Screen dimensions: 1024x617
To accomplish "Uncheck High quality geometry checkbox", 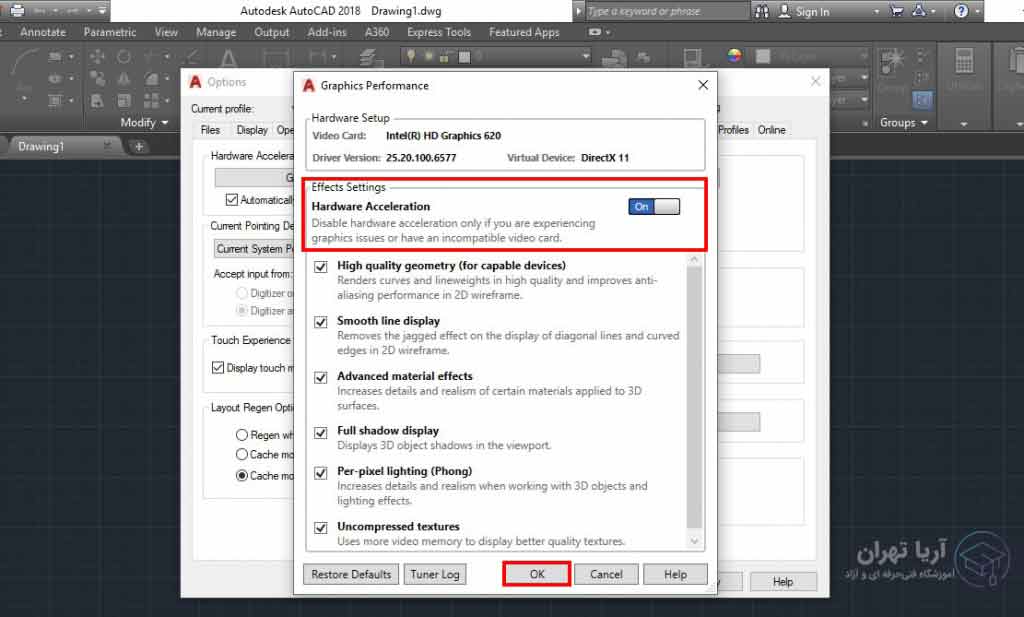I will (321, 266).
